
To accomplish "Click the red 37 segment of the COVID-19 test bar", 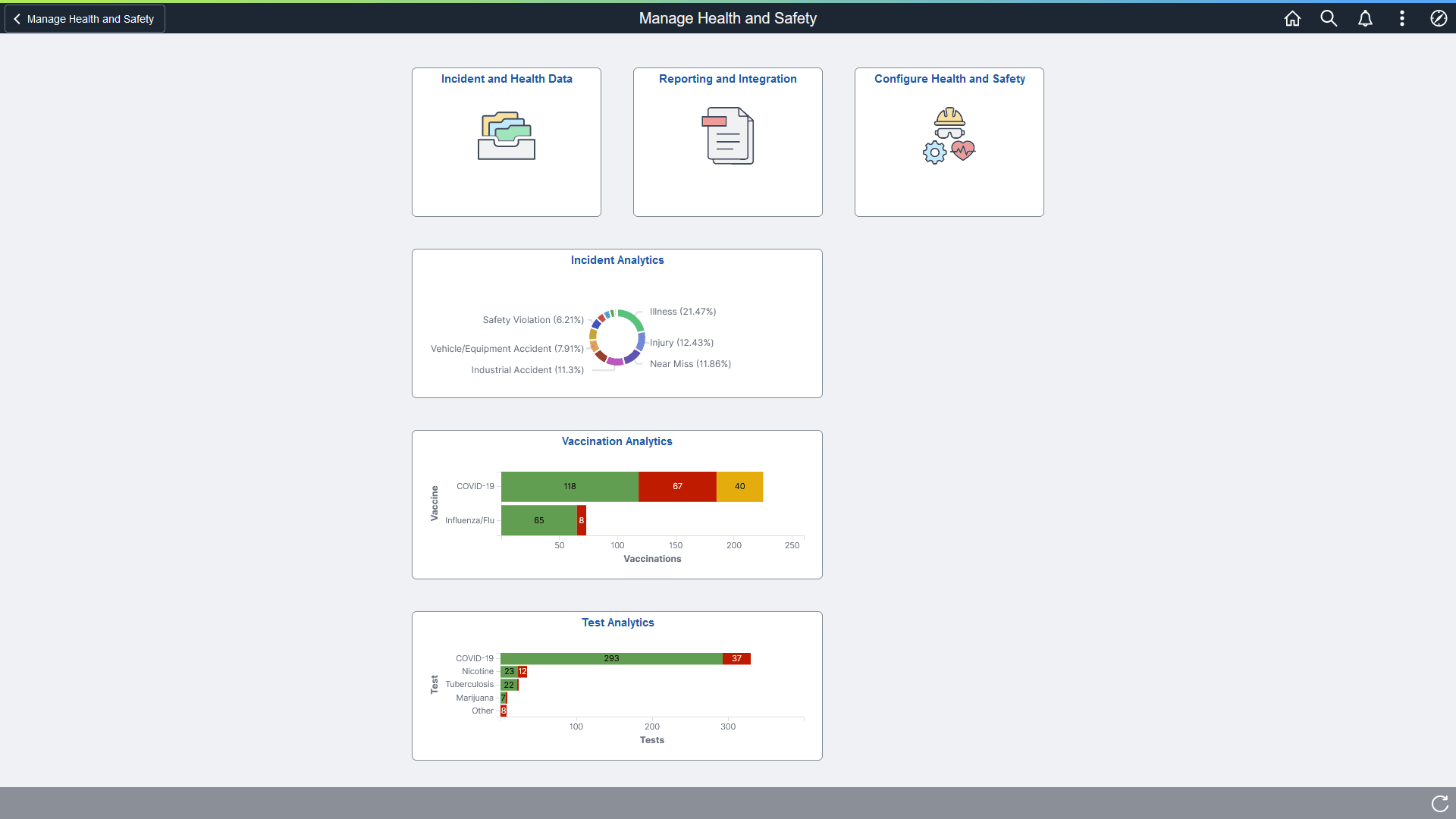I will click(736, 658).
